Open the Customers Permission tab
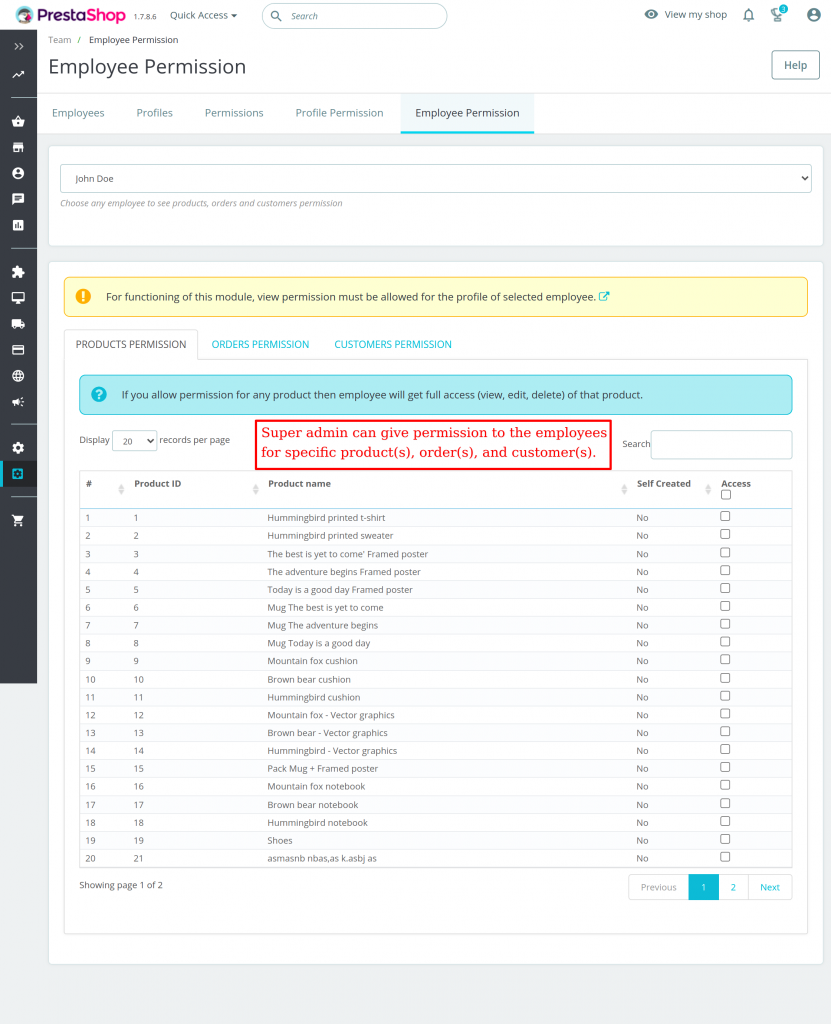This screenshot has height=1024, width=831. click(393, 344)
